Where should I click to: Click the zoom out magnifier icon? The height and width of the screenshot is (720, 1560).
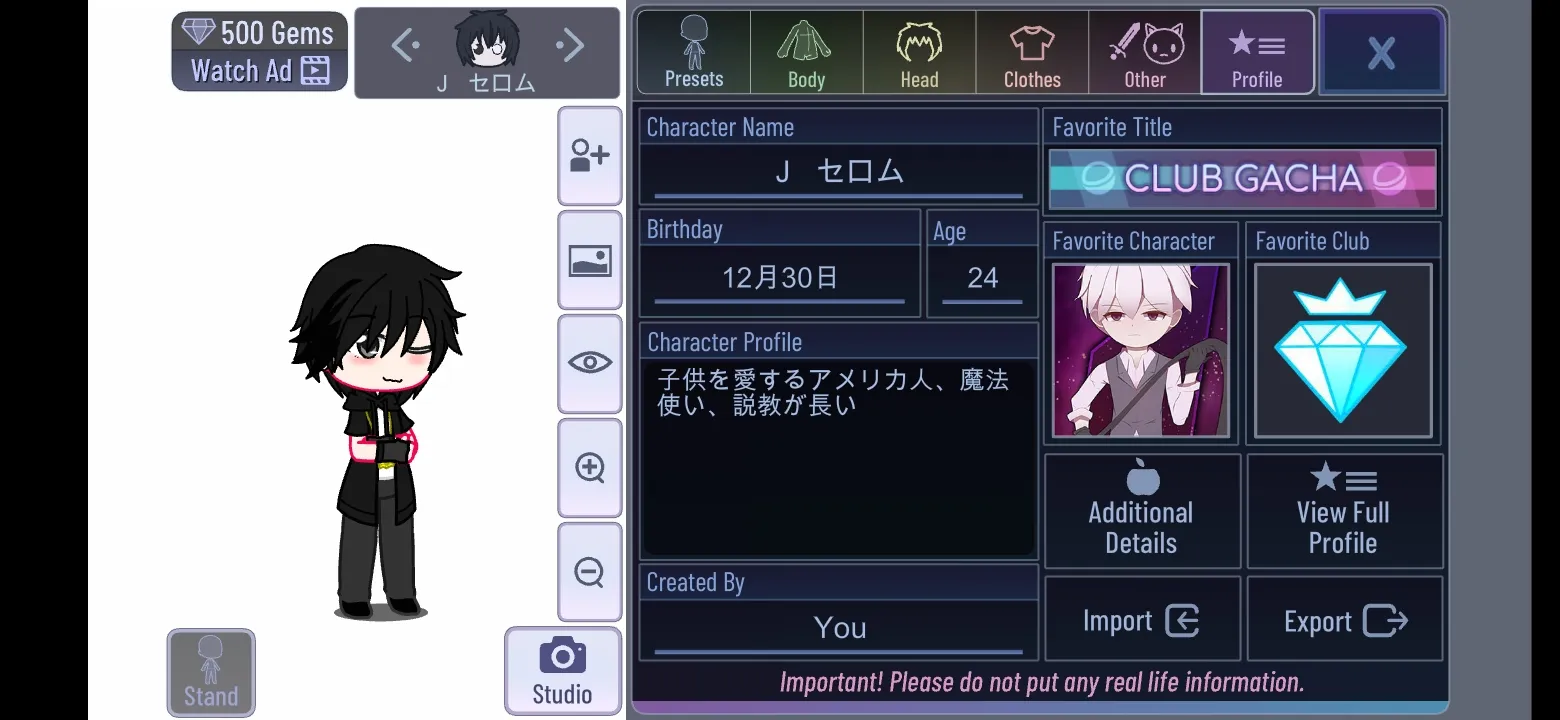(x=589, y=571)
